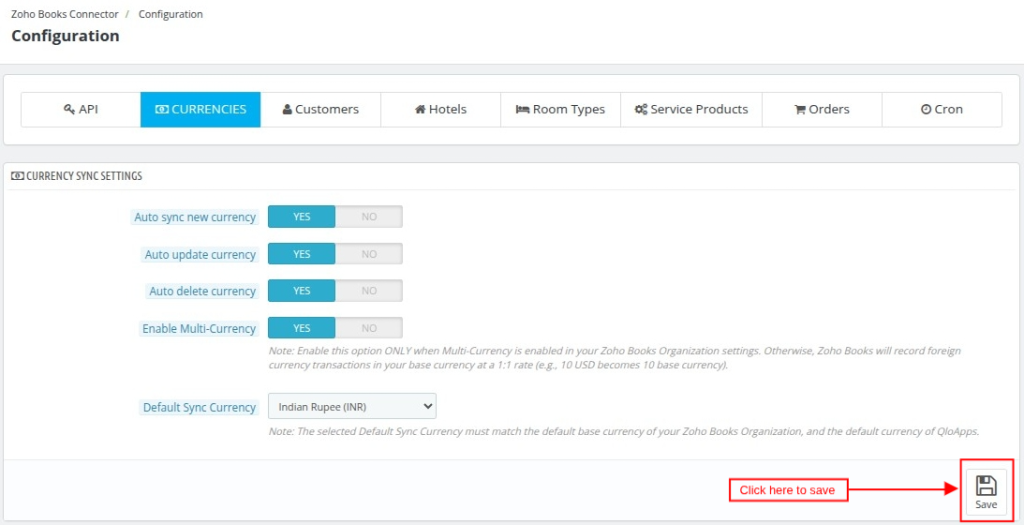Set Auto sync new currency to YES
Screen dimensions: 1024x525
(x=302, y=217)
